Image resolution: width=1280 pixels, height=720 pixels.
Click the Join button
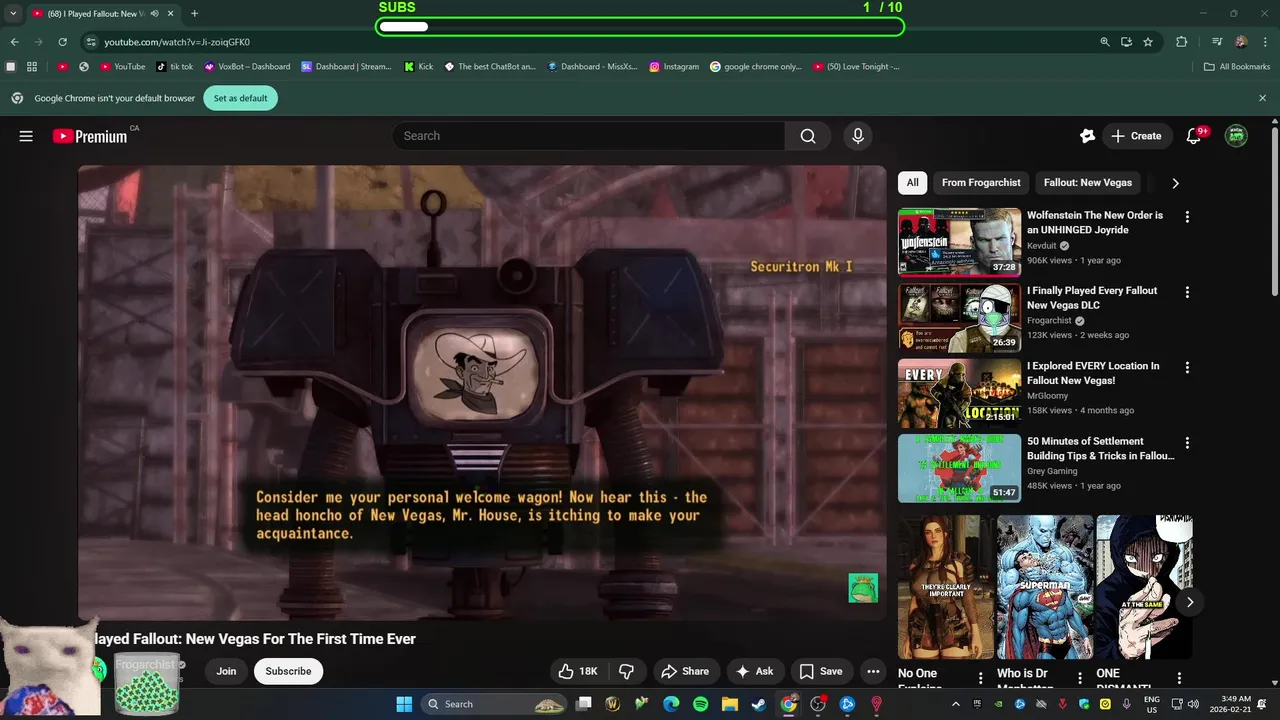pos(226,671)
